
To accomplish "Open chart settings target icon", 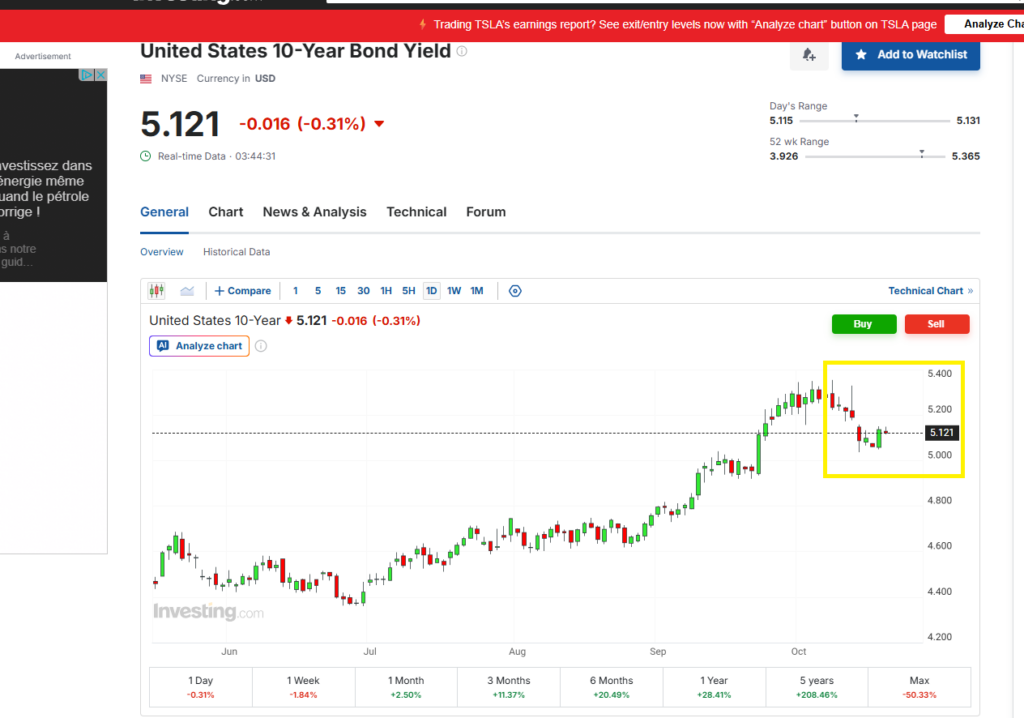I will click(515, 291).
